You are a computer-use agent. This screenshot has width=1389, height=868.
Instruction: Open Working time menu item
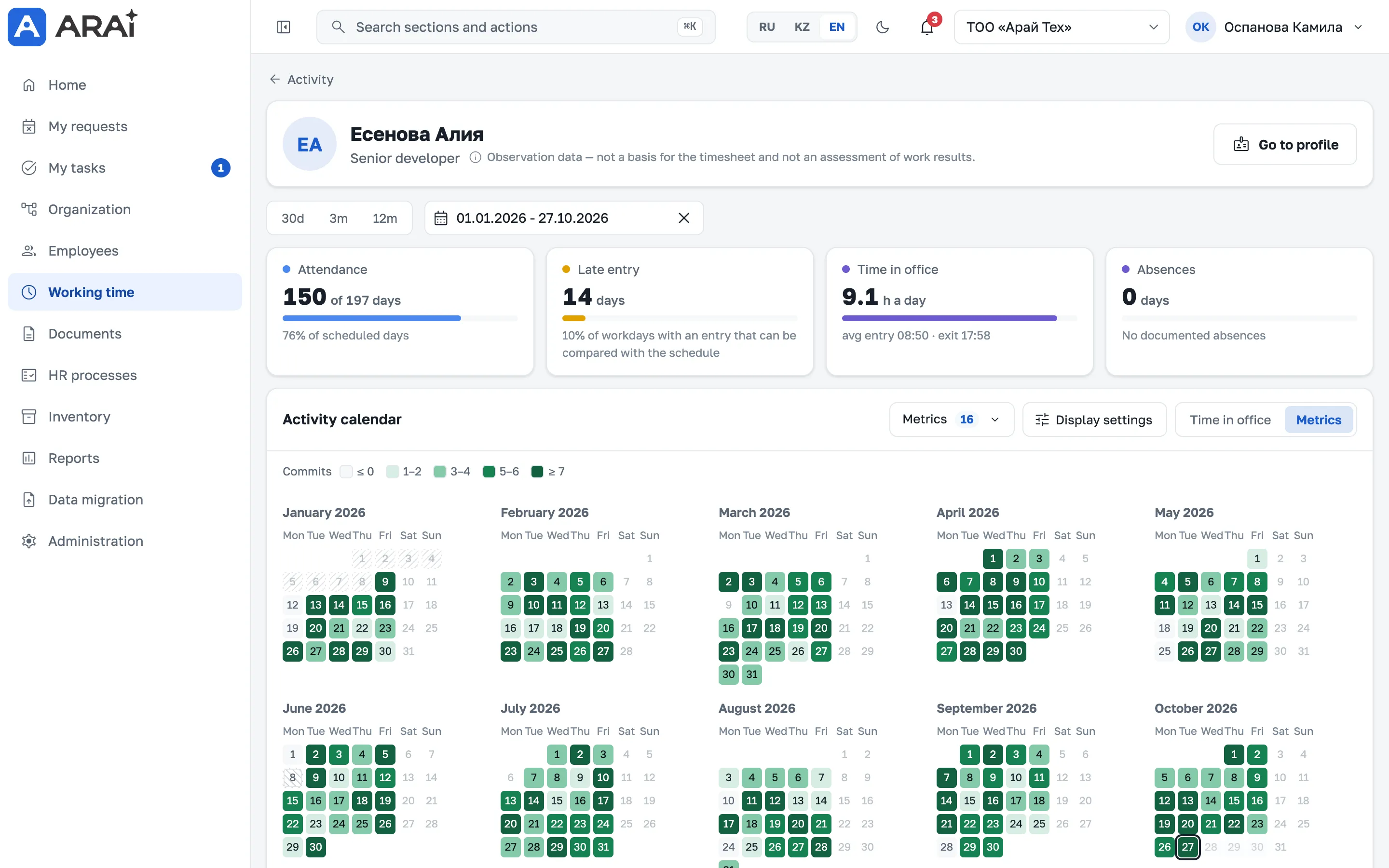[x=124, y=292]
